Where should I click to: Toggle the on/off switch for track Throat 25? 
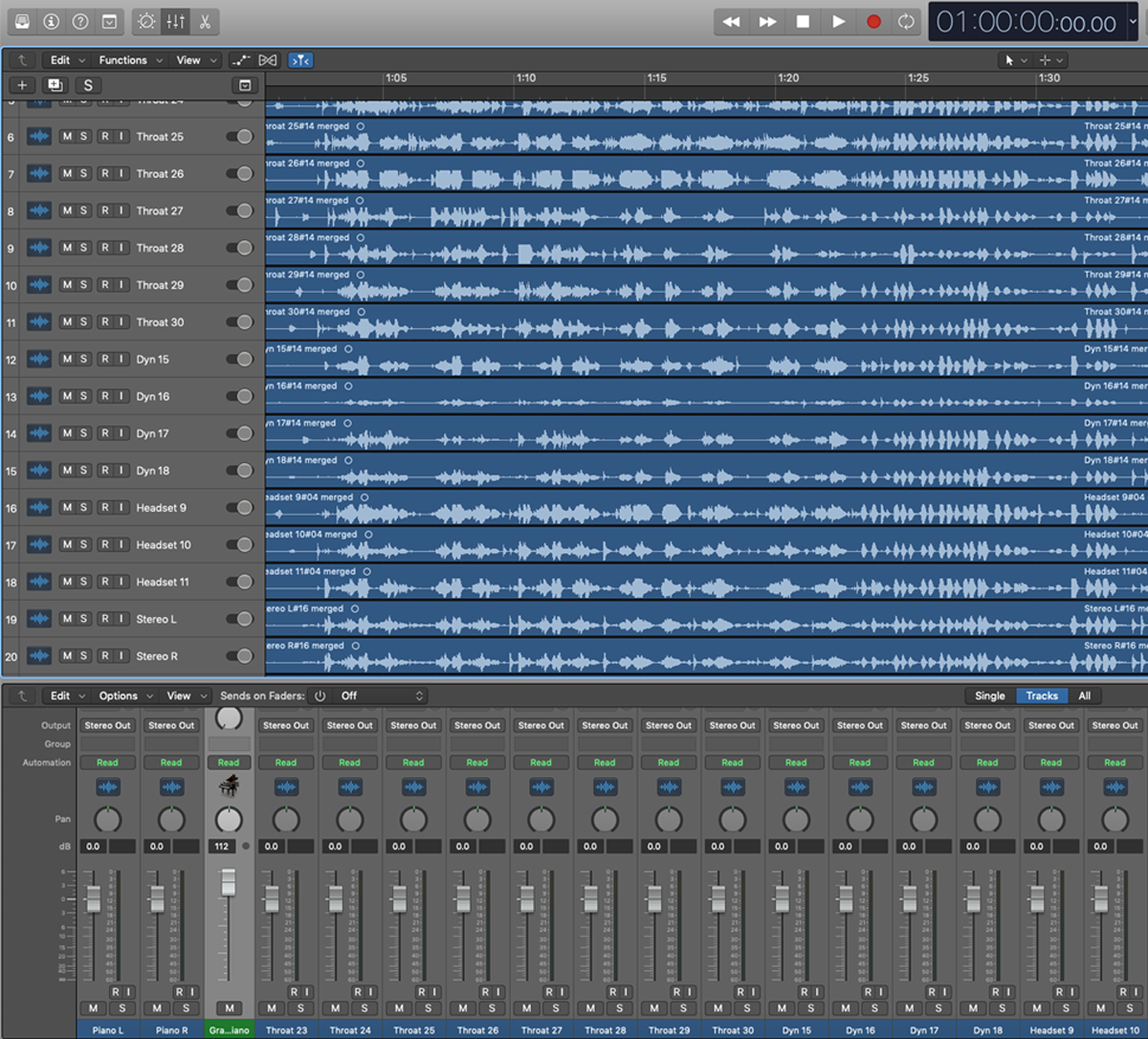[239, 137]
